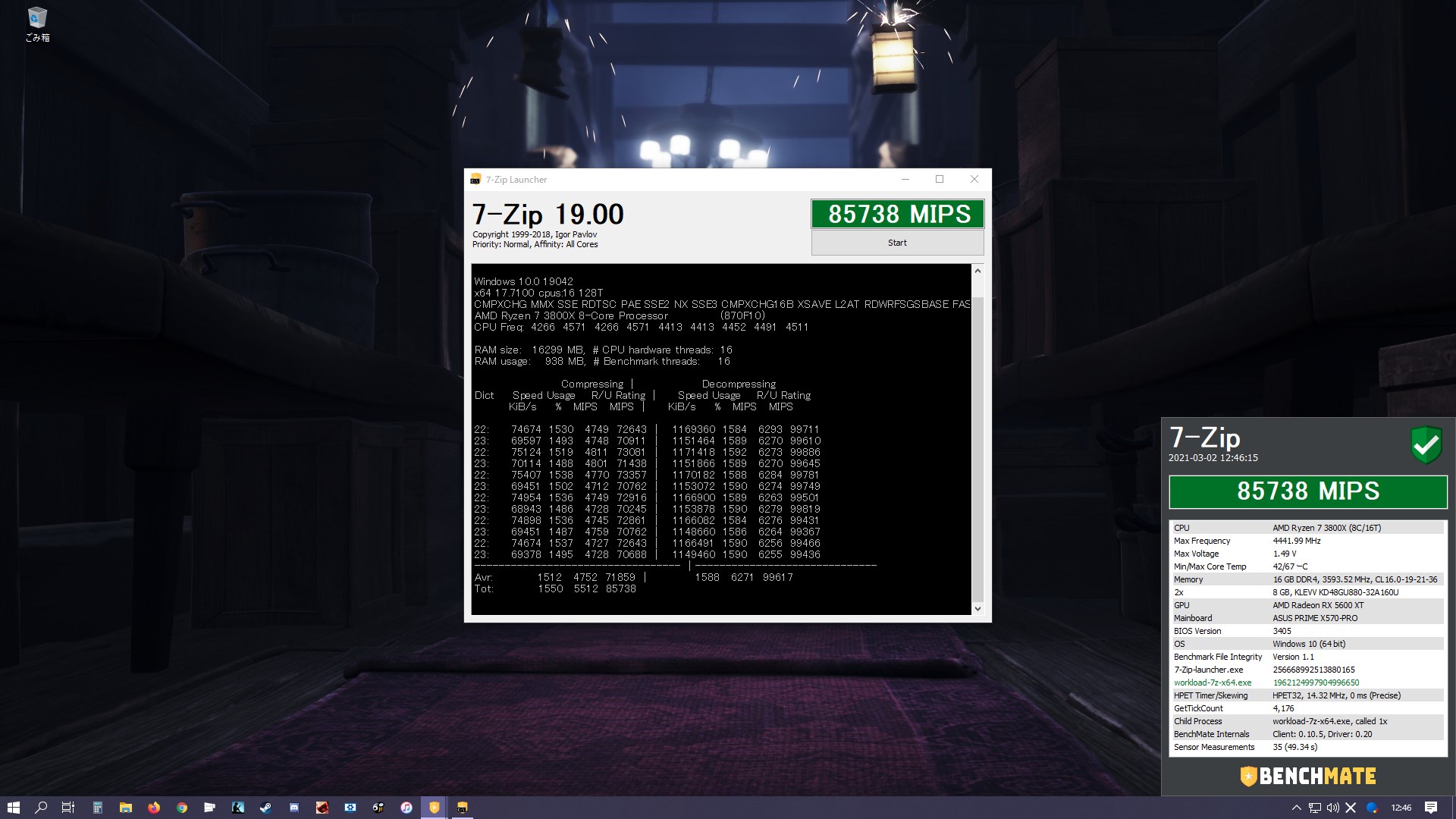Open Discord from the taskbar

294,808
